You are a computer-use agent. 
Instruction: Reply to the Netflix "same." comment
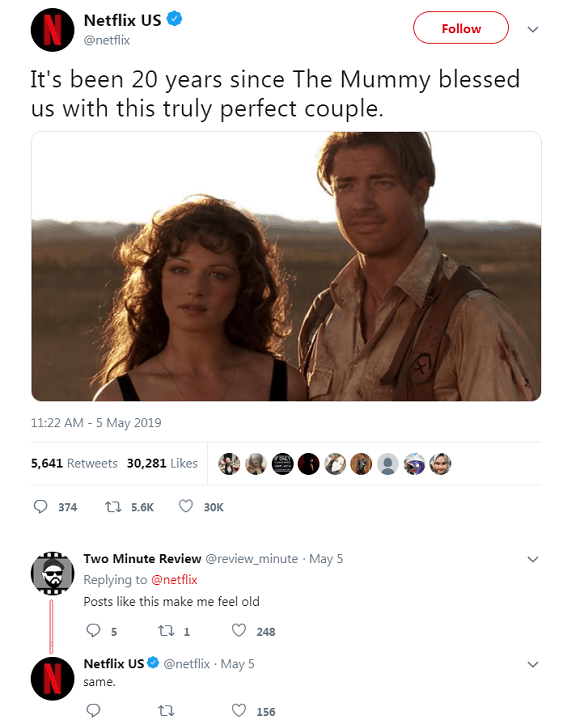pyautogui.click(x=93, y=710)
